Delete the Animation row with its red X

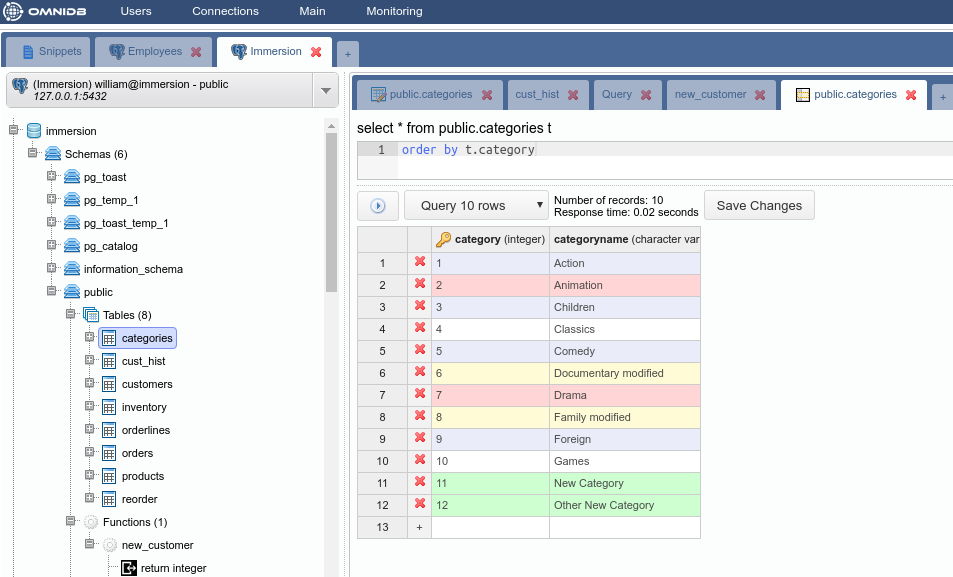pyautogui.click(x=419, y=283)
